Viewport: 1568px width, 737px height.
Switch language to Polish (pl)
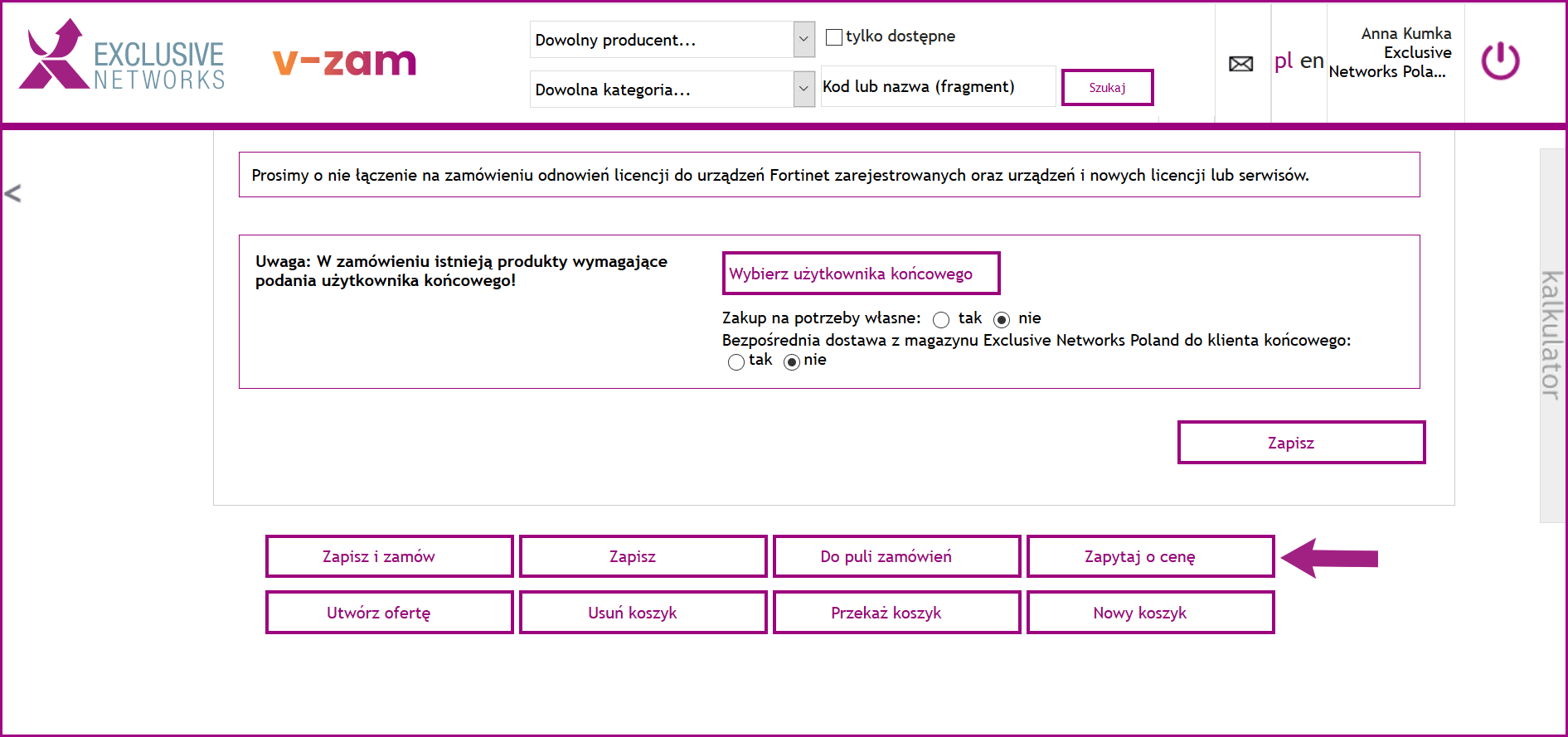[1283, 61]
